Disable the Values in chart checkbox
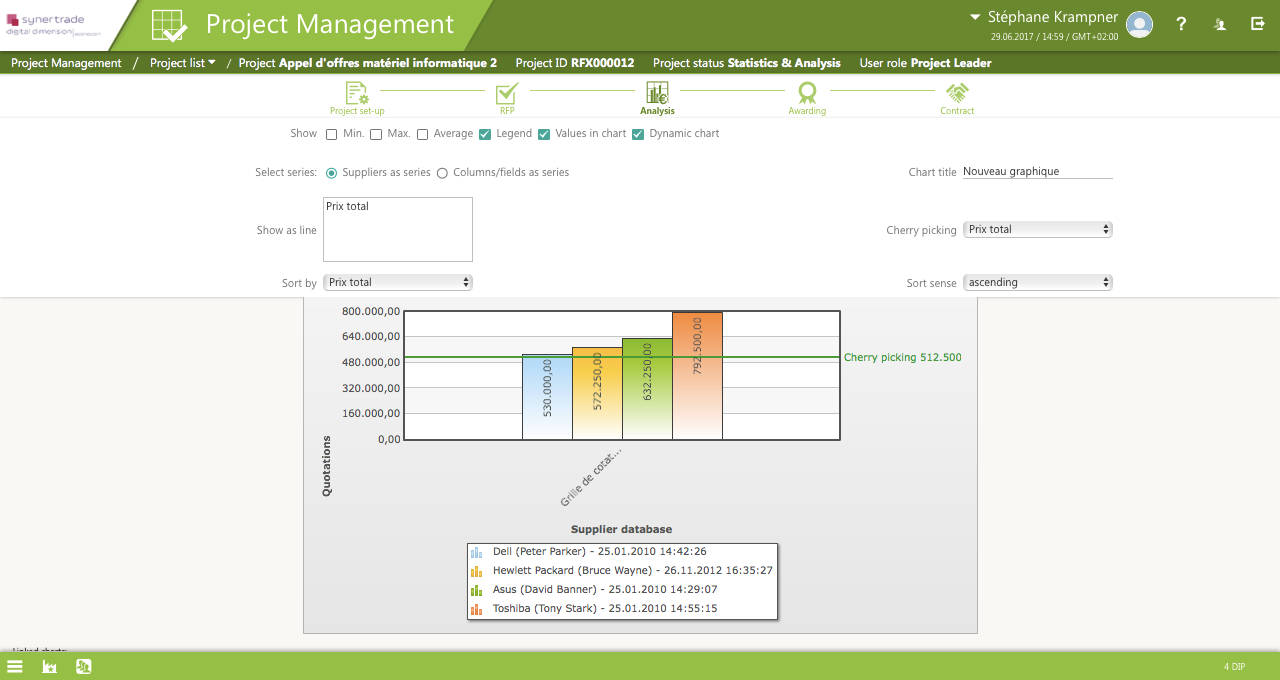 click(545, 133)
